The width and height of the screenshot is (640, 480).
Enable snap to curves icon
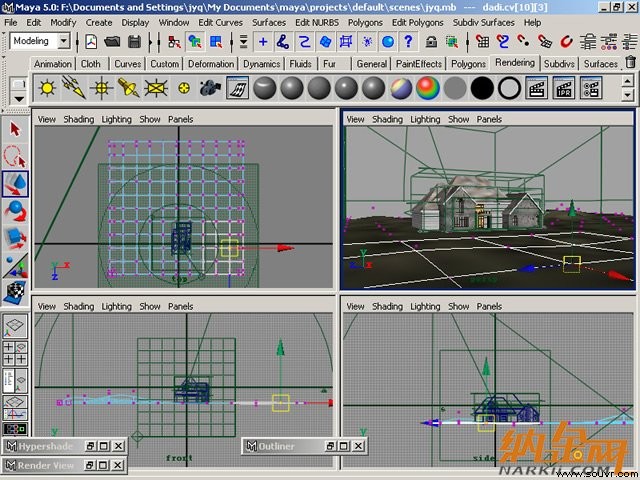pyautogui.click(x=503, y=42)
